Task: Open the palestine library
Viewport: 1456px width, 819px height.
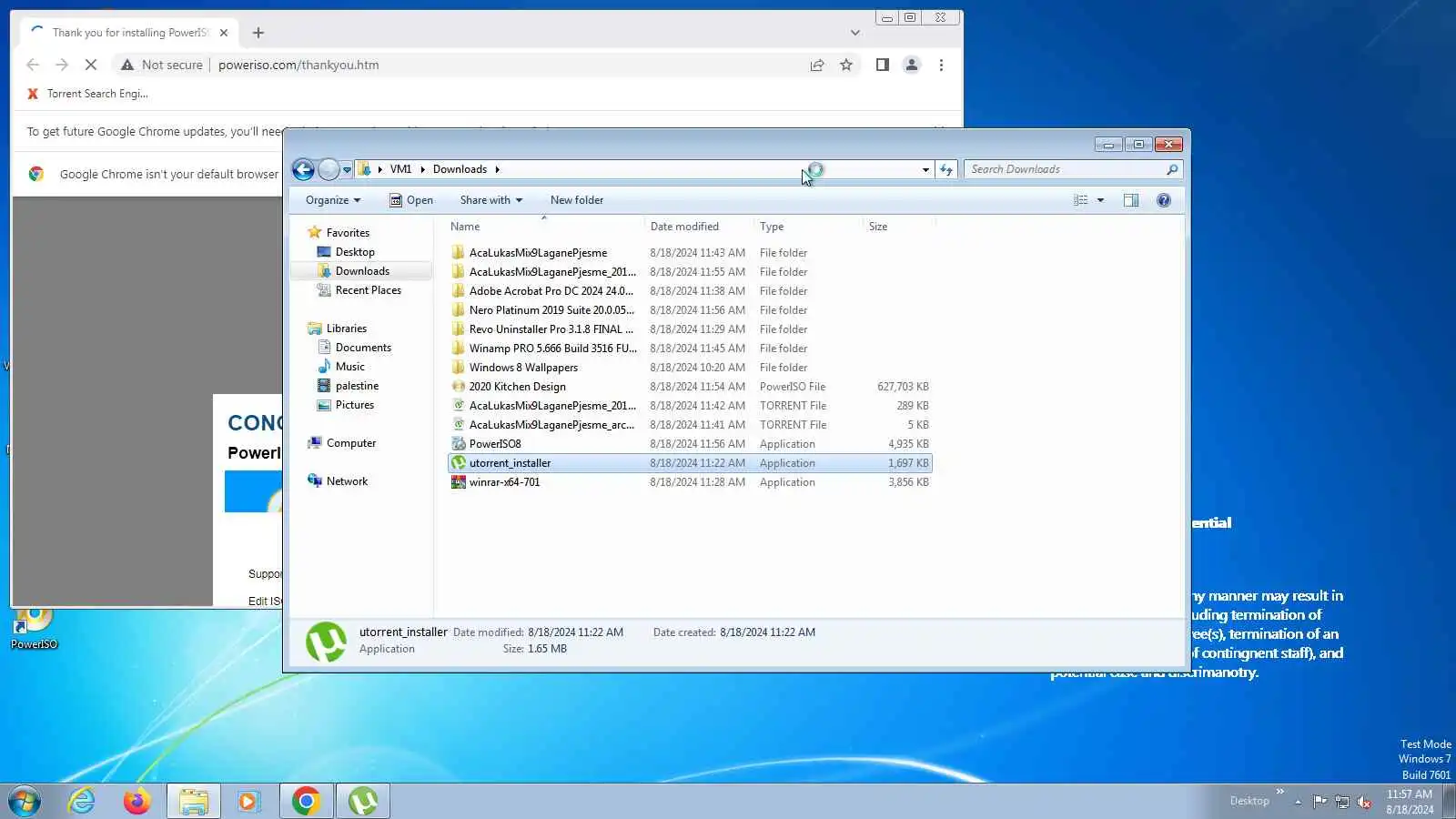Action: point(357,386)
